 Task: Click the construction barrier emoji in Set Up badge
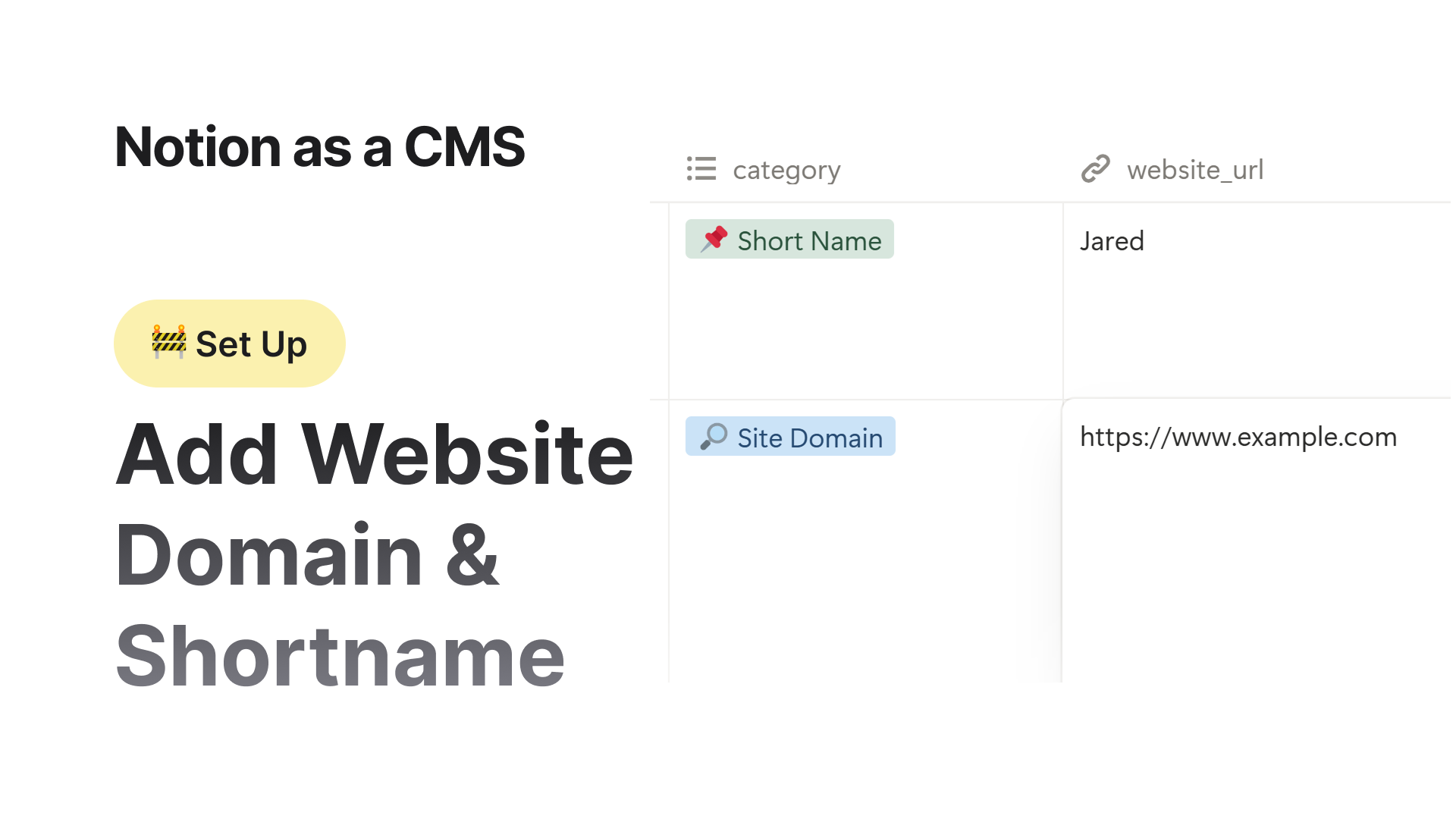pyautogui.click(x=171, y=343)
